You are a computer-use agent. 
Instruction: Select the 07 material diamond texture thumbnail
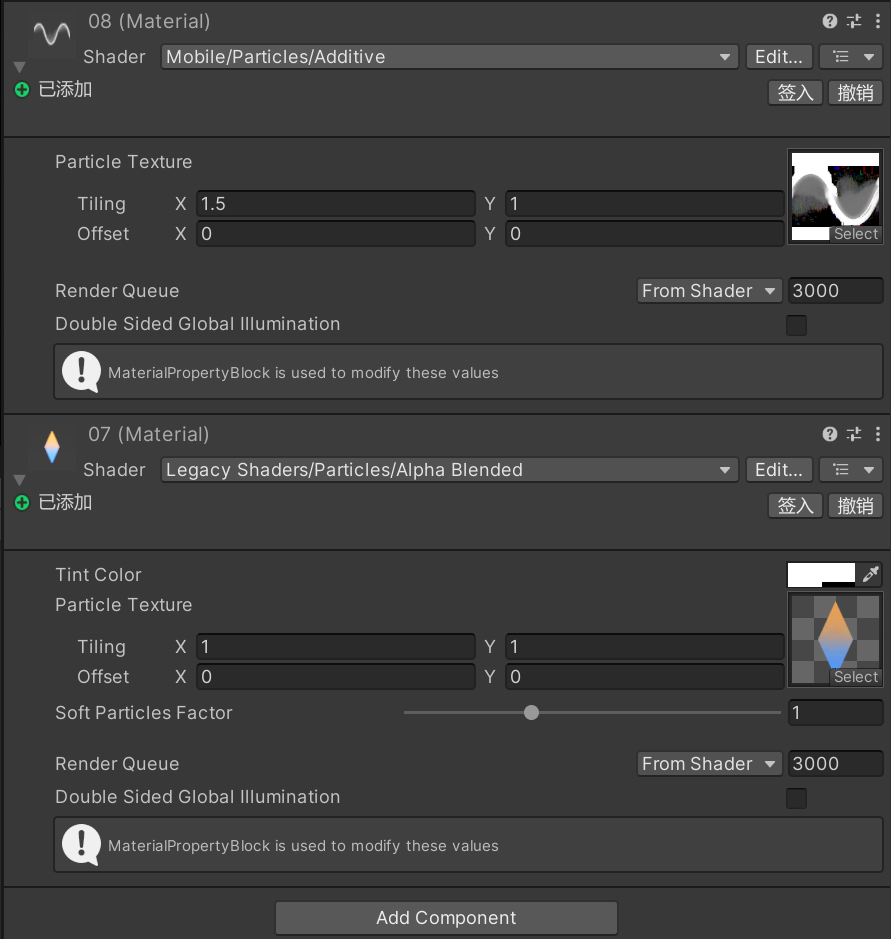pyautogui.click(x=835, y=639)
